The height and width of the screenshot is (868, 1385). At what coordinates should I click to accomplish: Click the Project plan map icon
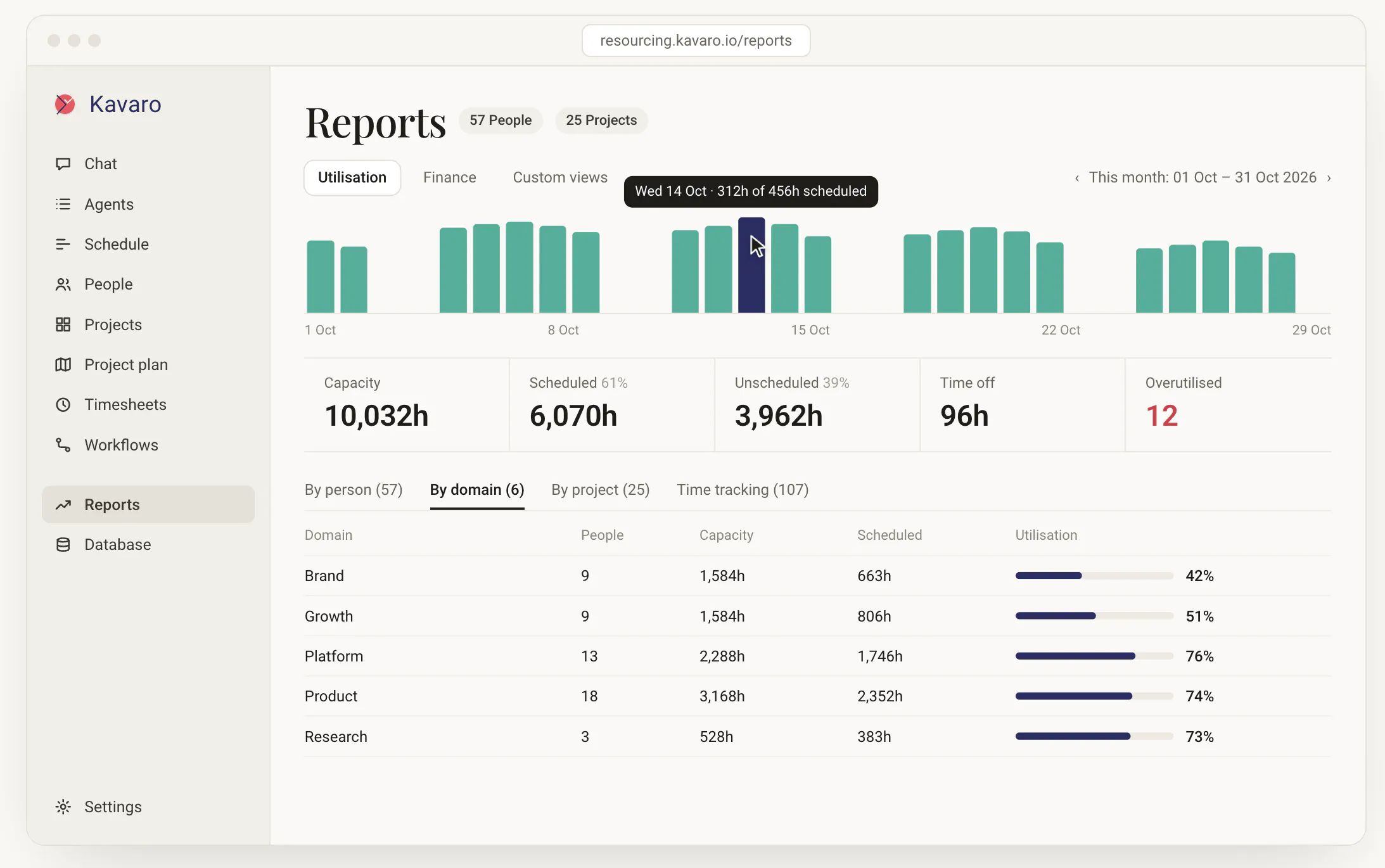point(63,364)
